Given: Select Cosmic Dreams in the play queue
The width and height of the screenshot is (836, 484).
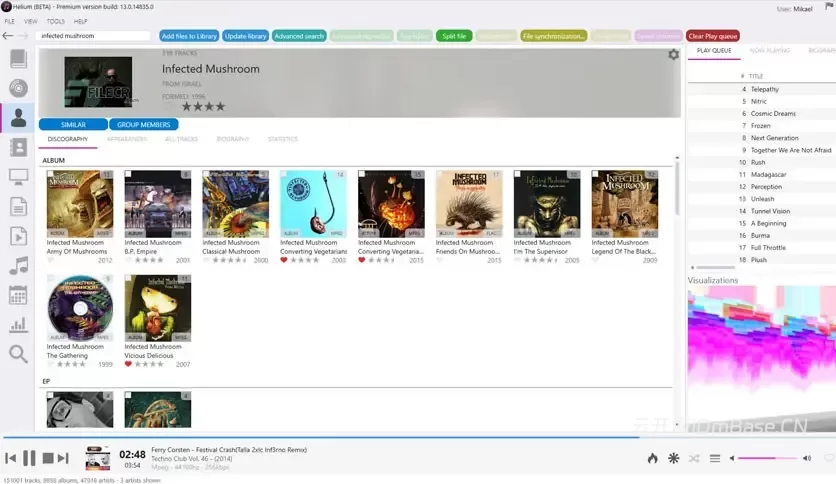Looking at the screenshot, I should point(773,114).
